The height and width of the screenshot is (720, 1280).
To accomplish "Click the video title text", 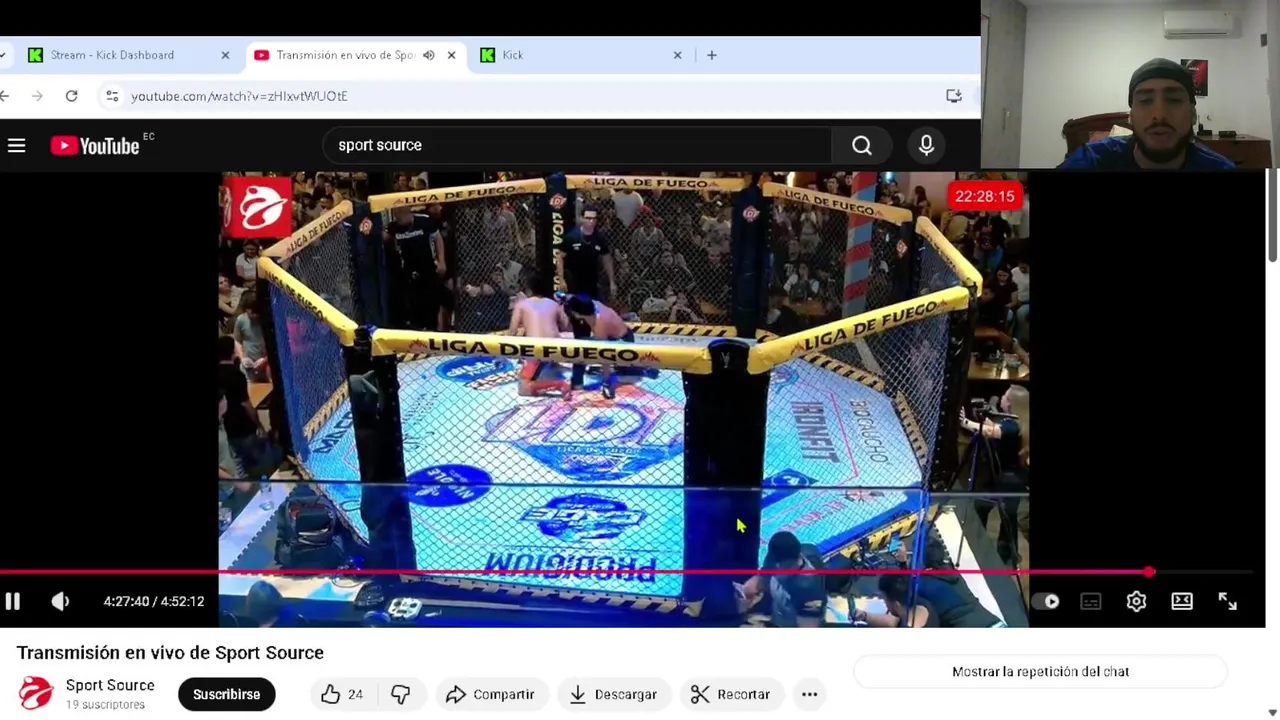I will coord(170,653).
